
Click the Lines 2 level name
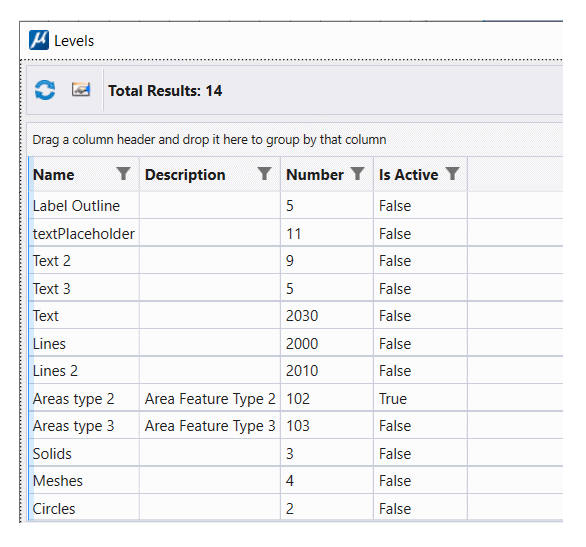point(55,371)
